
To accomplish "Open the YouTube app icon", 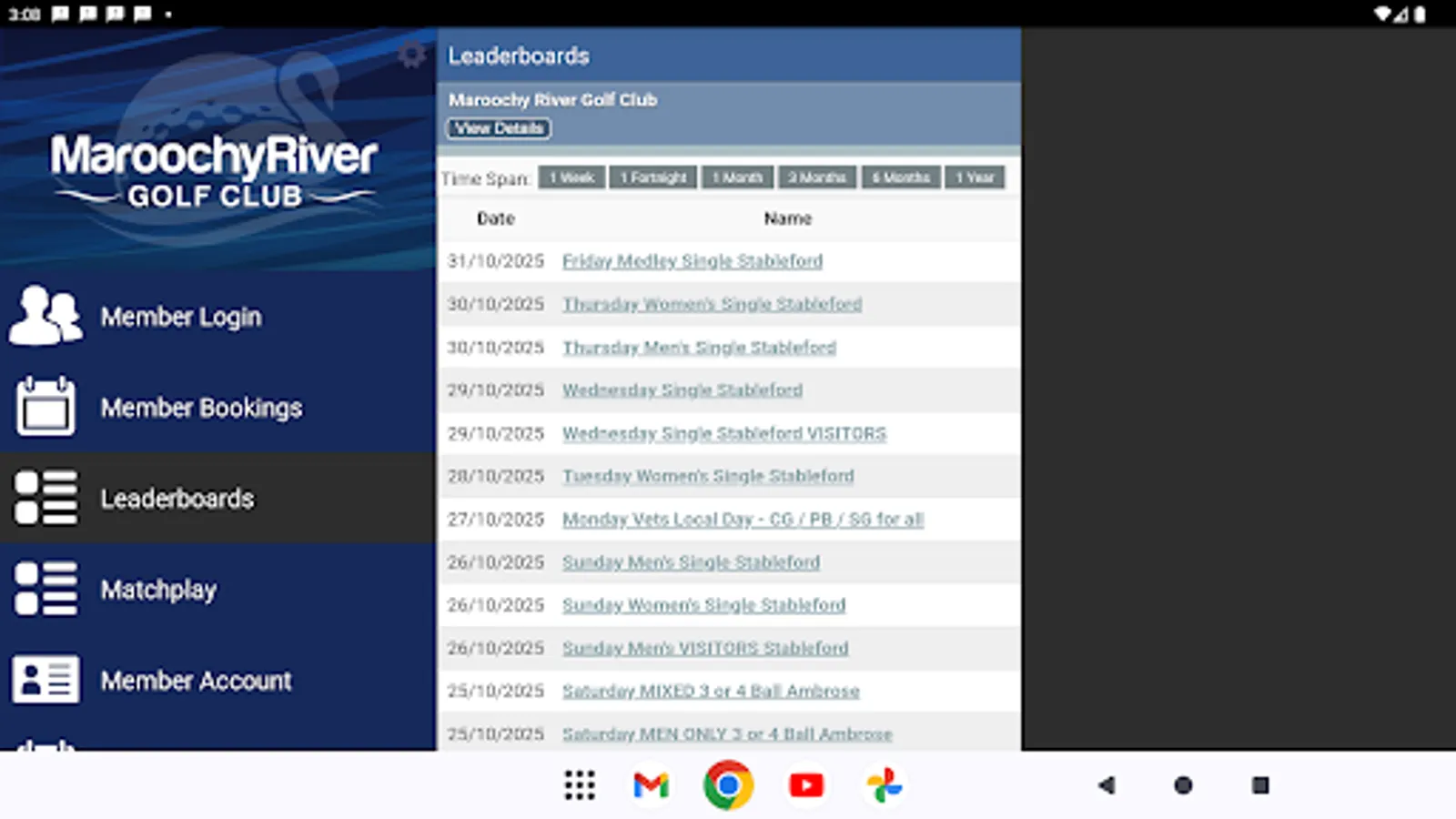I will [x=805, y=785].
